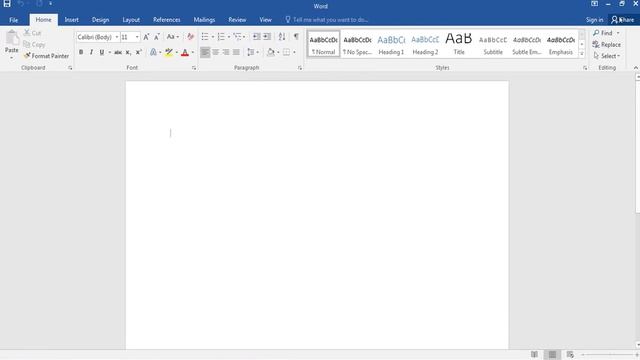Apply the Heading 2 style
The height and width of the screenshot is (360, 640).
click(425, 44)
